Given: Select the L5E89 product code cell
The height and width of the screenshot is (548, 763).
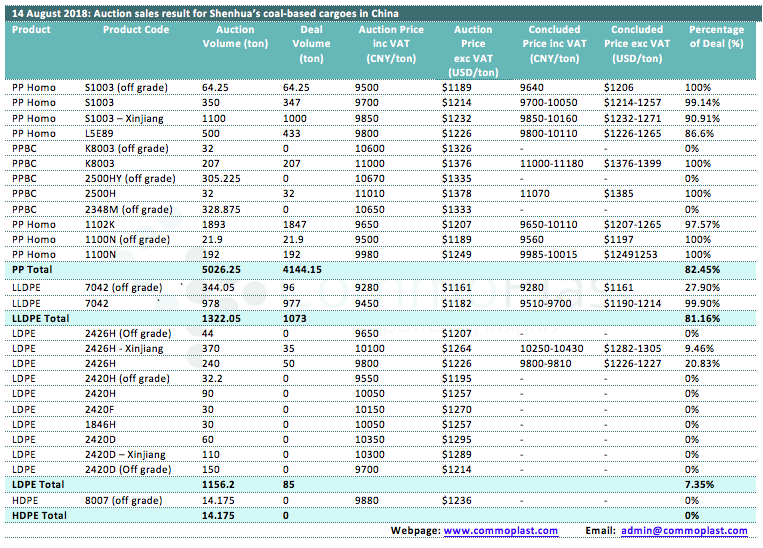Looking at the screenshot, I should pyautogui.click(x=99, y=133).
